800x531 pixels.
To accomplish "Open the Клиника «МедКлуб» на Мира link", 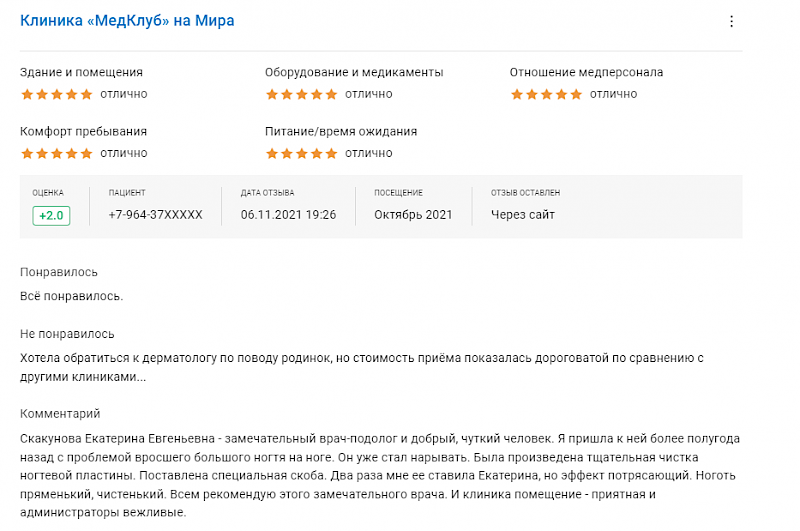I will [127, 21].
